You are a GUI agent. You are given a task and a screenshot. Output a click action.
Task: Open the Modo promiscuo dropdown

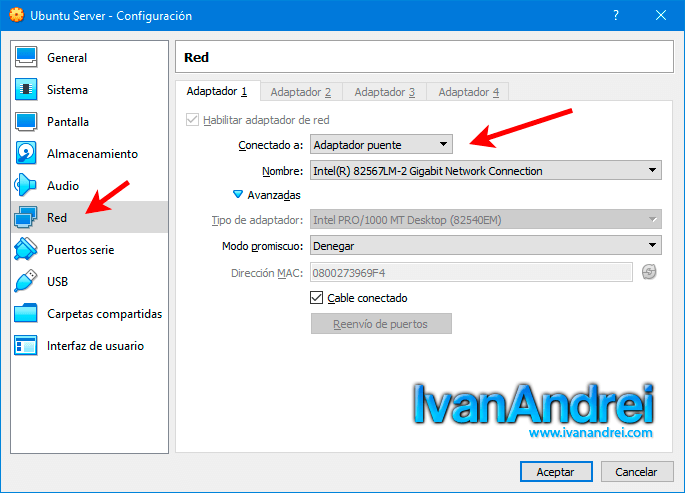click(x=485, y=245)
